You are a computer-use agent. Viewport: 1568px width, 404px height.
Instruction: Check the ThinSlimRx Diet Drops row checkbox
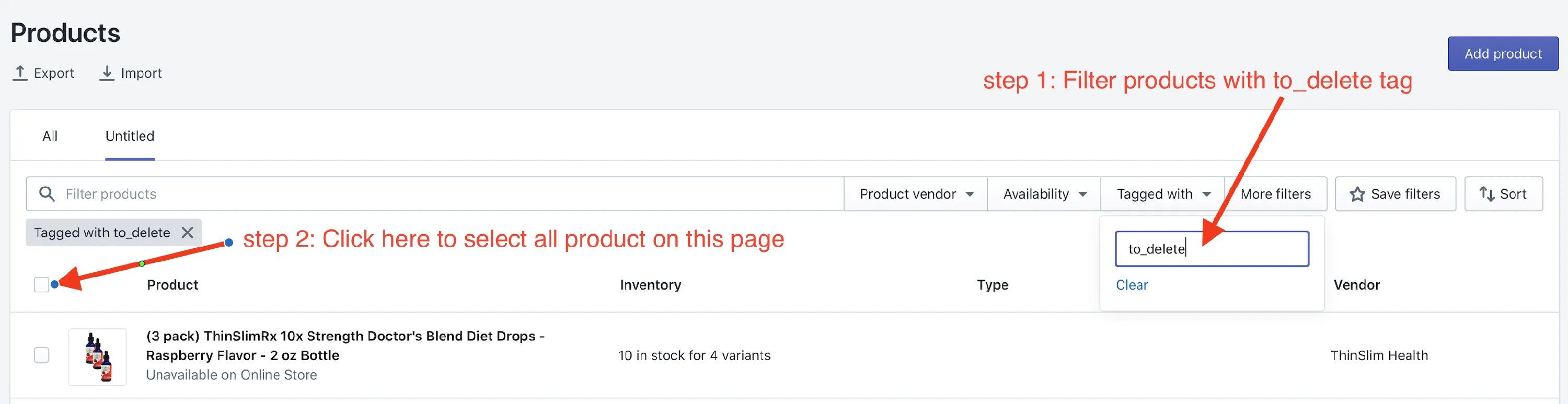pyautogui.click(x=41, y=355)
